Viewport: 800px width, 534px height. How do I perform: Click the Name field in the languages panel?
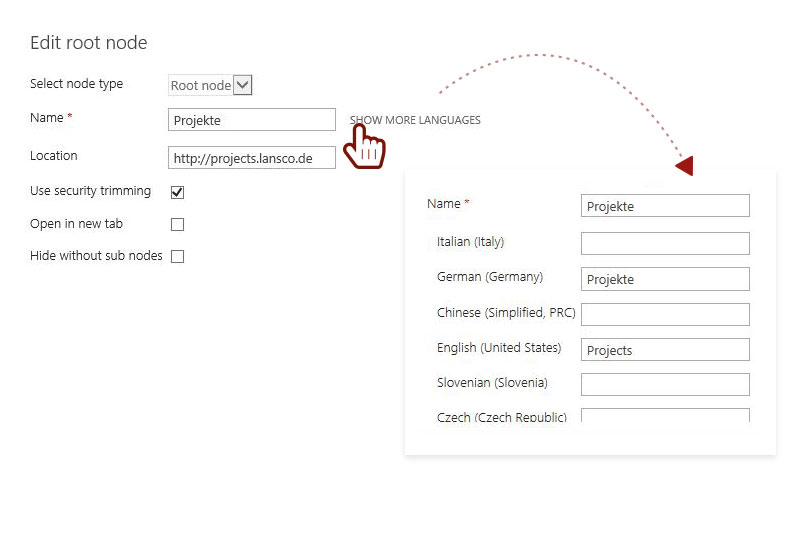pos(665,206)
